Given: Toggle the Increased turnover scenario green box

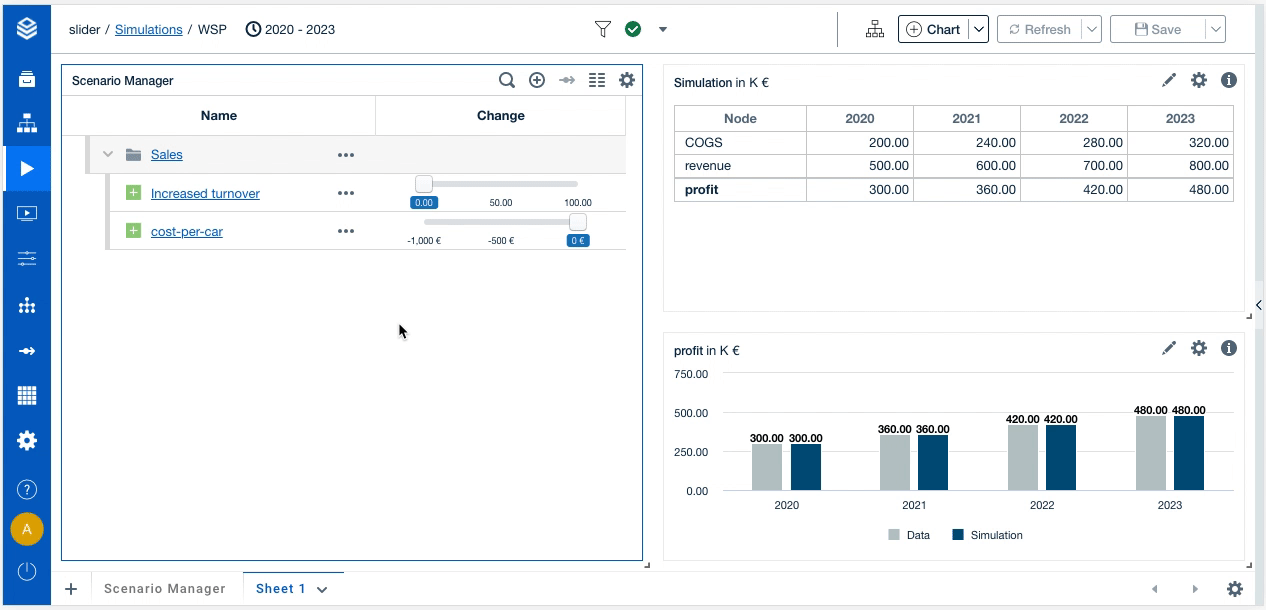Looking at the screenshot, I should (x=133, y=193).
